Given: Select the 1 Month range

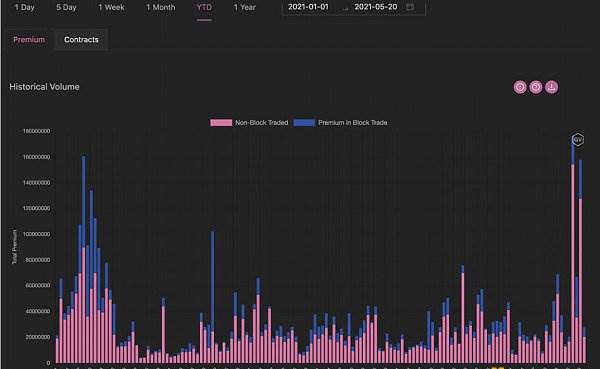Looking at the screenshot, I should pyautogui.click(x=161, y=7).
